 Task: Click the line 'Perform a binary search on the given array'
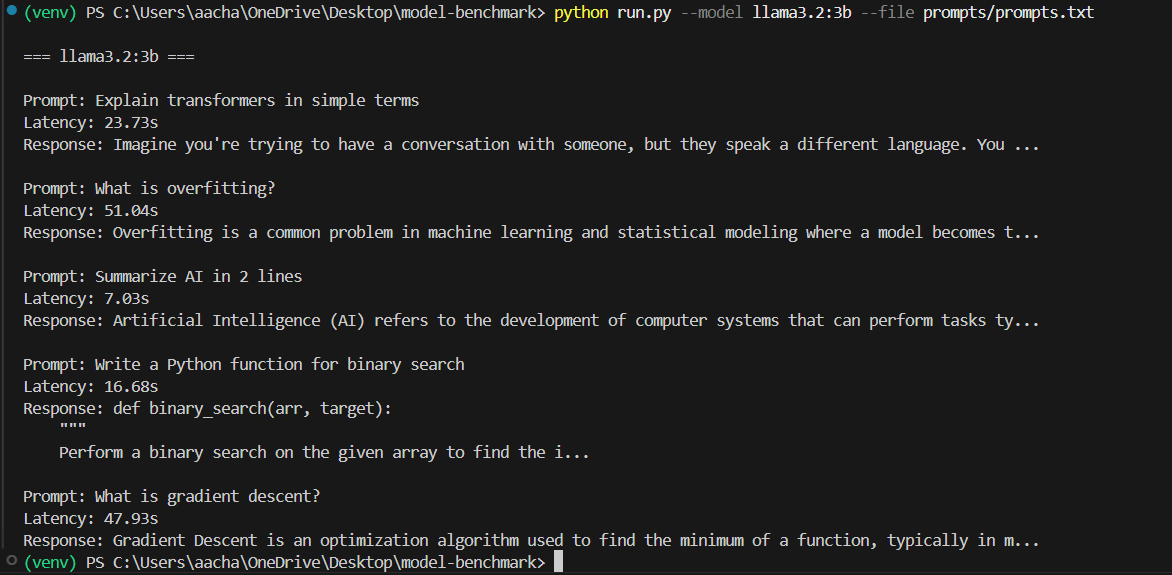point(324,453)
